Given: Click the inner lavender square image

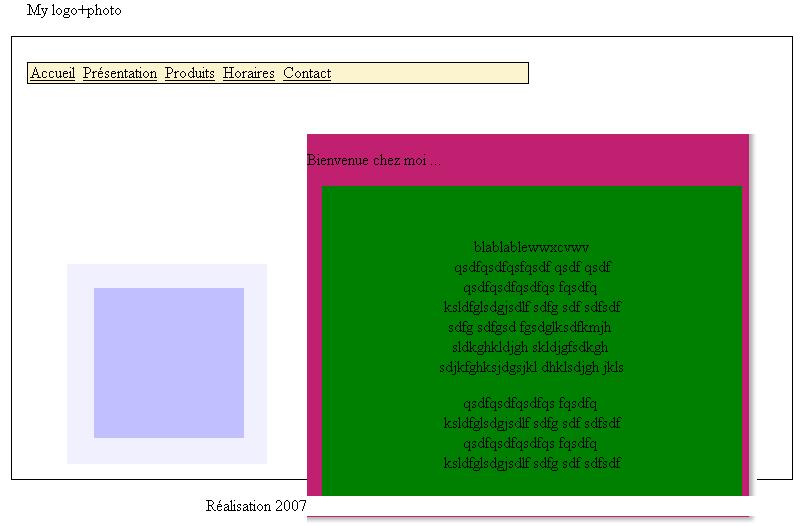Looking at the screenshot, I should (x=169, y=363).
